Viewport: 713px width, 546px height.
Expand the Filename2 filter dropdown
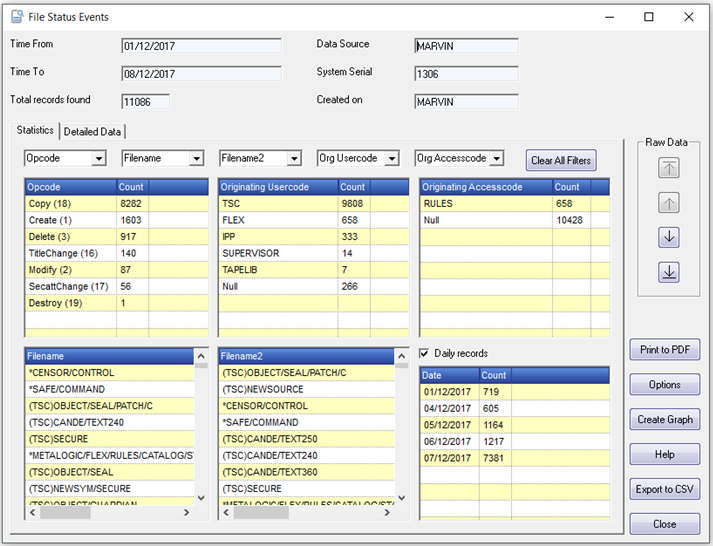294,158
